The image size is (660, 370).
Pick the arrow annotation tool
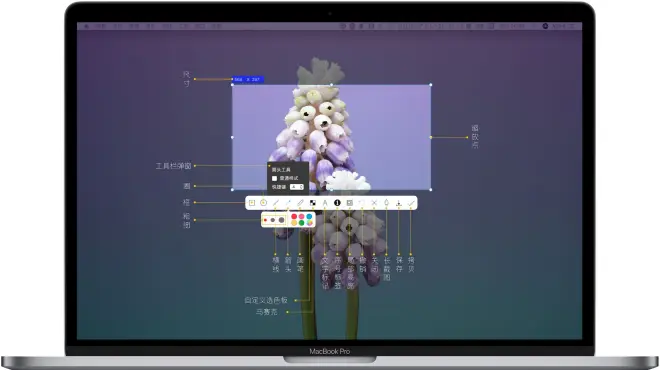tap(288, 203)
